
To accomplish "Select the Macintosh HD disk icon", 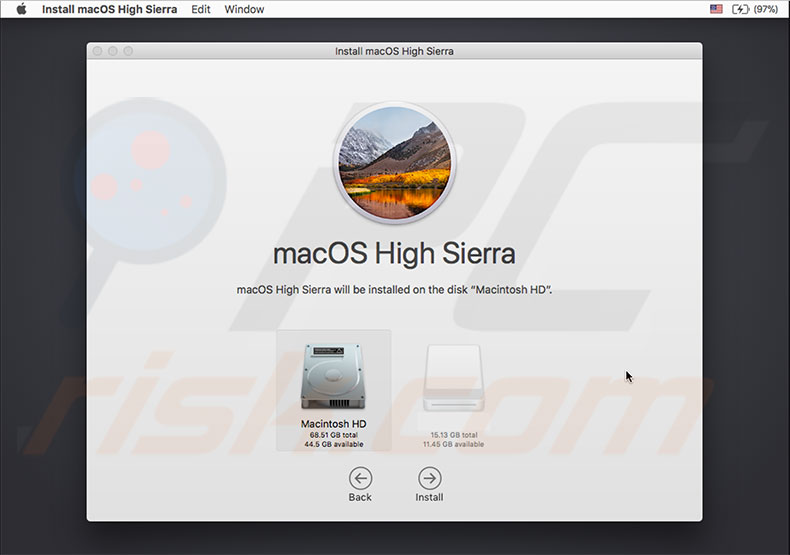I will click(333, 376).
